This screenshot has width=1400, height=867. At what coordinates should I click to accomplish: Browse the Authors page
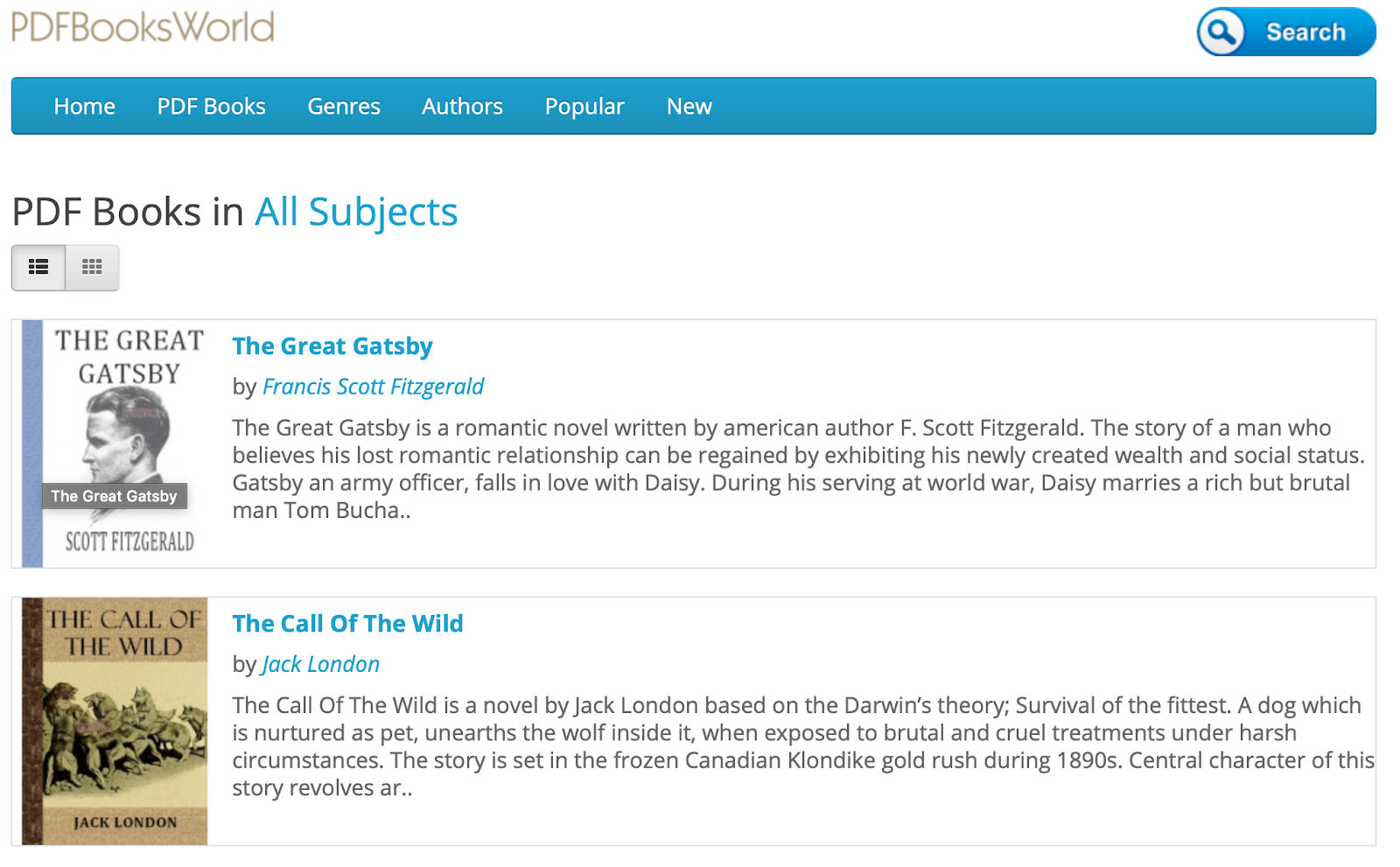pyautogui.click(x=463, y=107)
